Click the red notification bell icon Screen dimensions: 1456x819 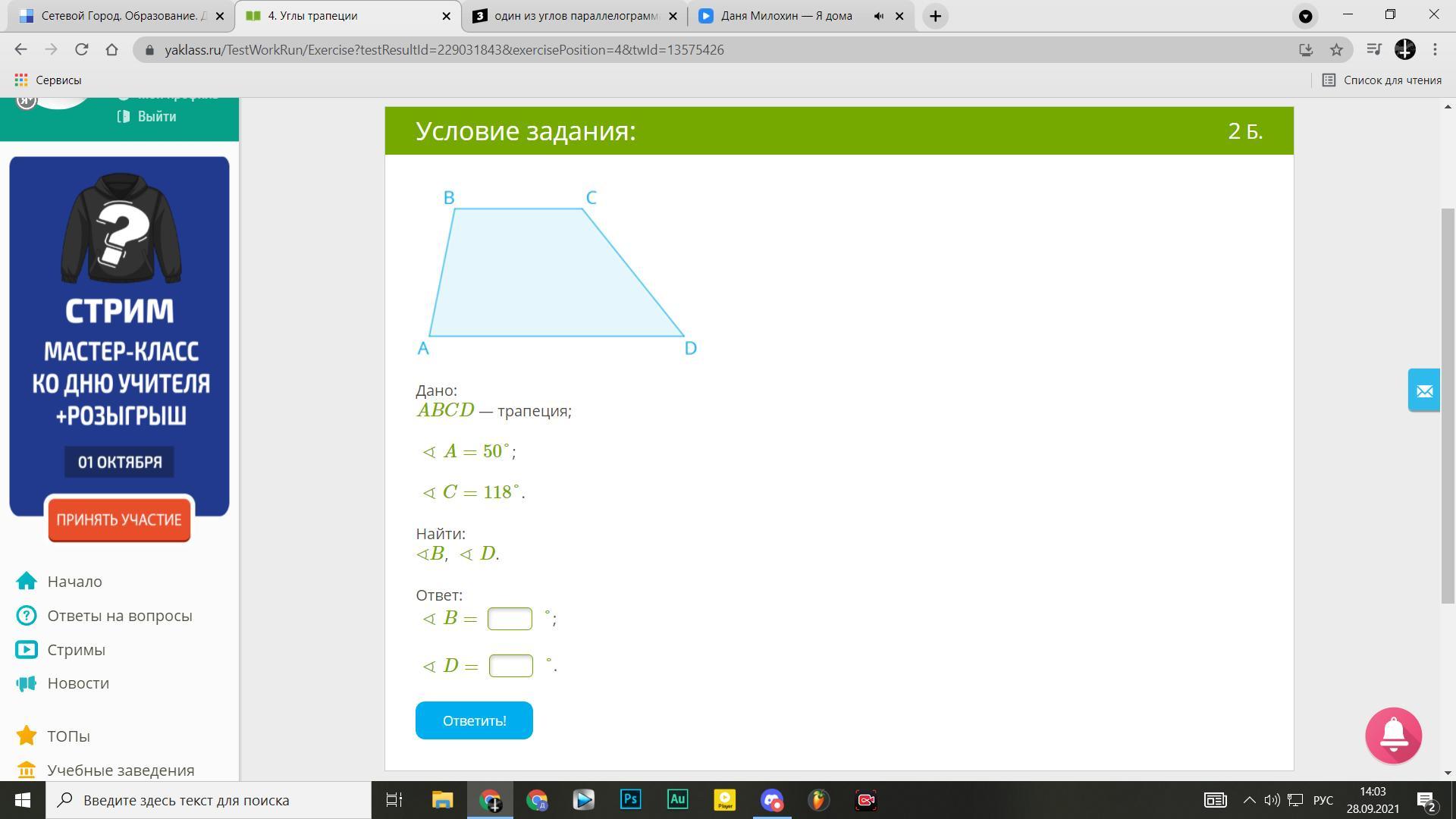(x=1393, y=735)
